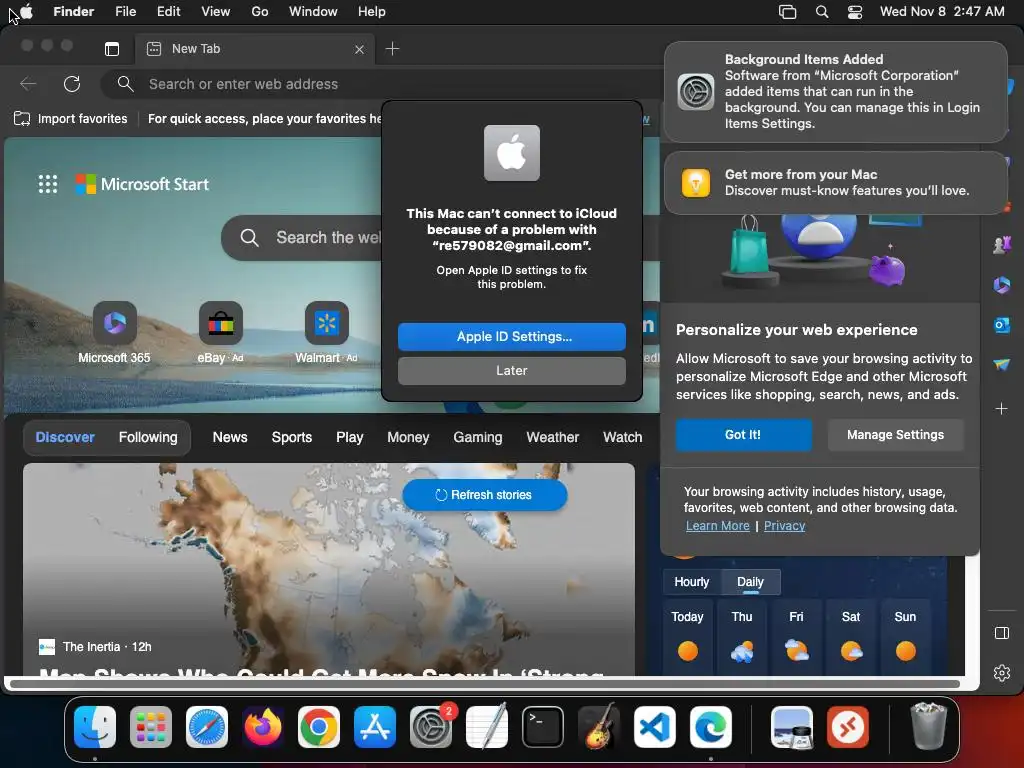
Task: Open Outlook in Edge sidebar
Action: 1002,325
